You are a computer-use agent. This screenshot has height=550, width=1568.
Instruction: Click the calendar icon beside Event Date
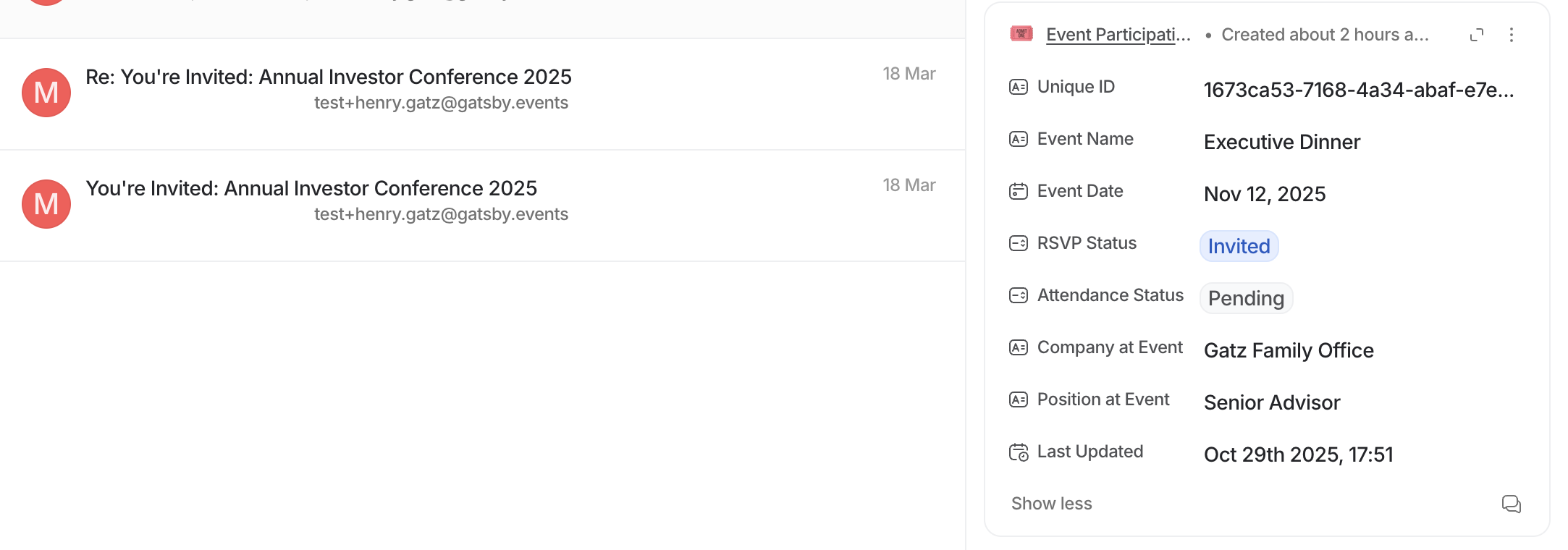[x=1019, y=190]
